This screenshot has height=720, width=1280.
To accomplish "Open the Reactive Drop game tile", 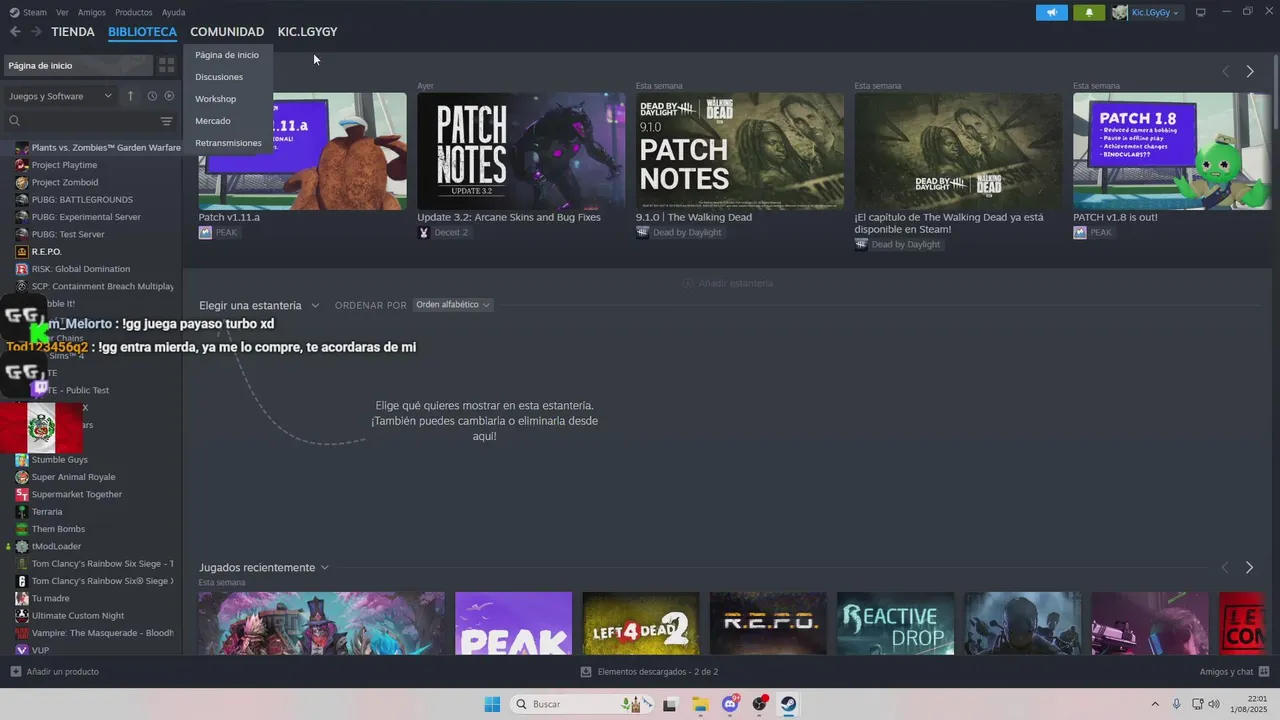I will [x=896, y=623].
